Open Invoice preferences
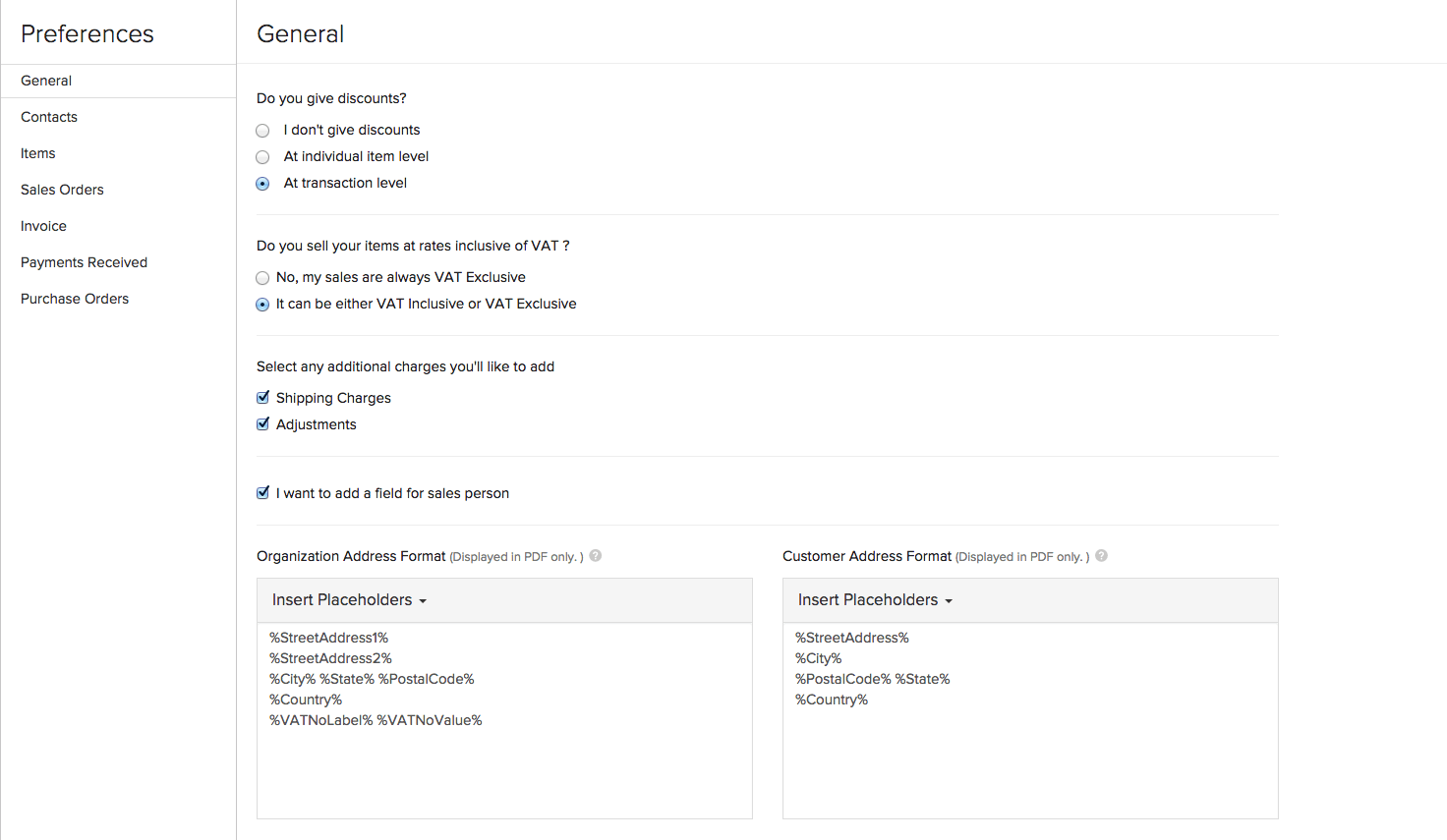Screen dimensions: 1447x840 tap(44, 226)
